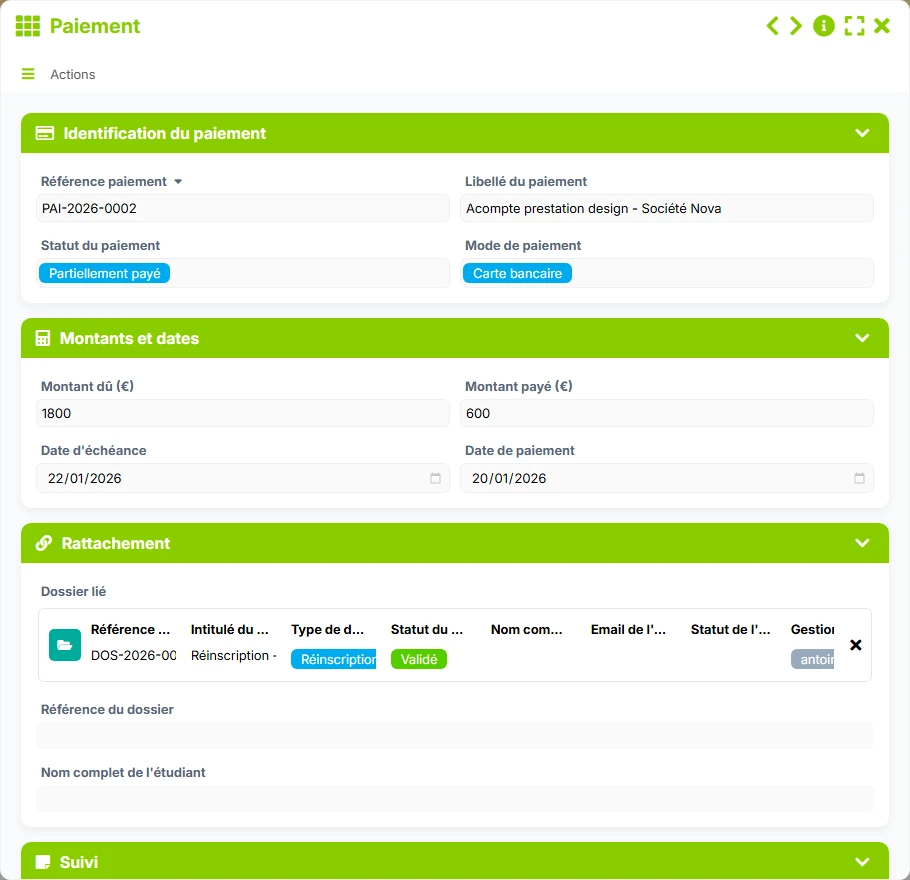The image size is (910, 880).
Task: Open the apps grid icon beside Paiement
Action: [x=28, y=26]
